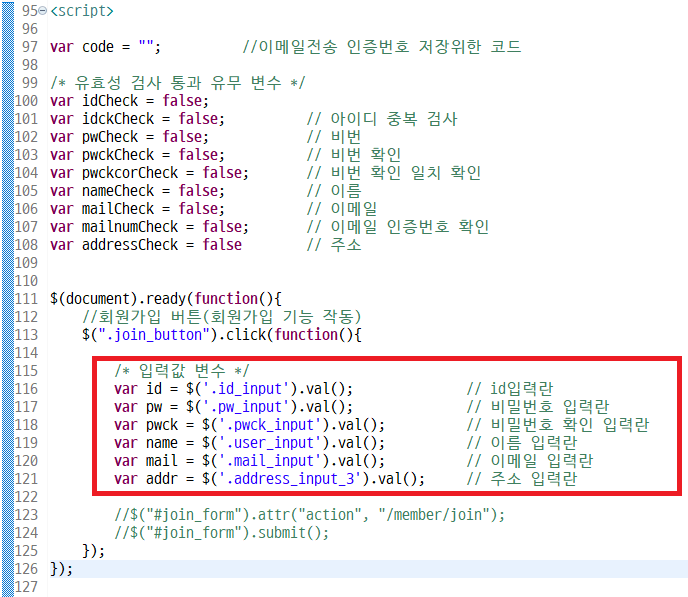Click the line 106 comment '// 이메일'
This screenshot has width=688, height=597.
pyautogui.click(x=342, y=208)
